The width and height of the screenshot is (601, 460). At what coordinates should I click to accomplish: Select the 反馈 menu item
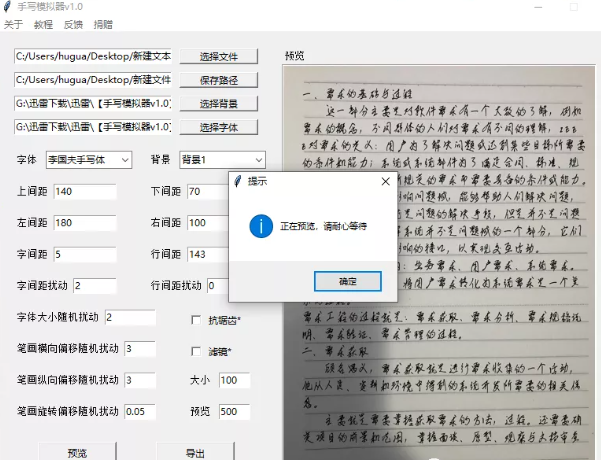73,24
